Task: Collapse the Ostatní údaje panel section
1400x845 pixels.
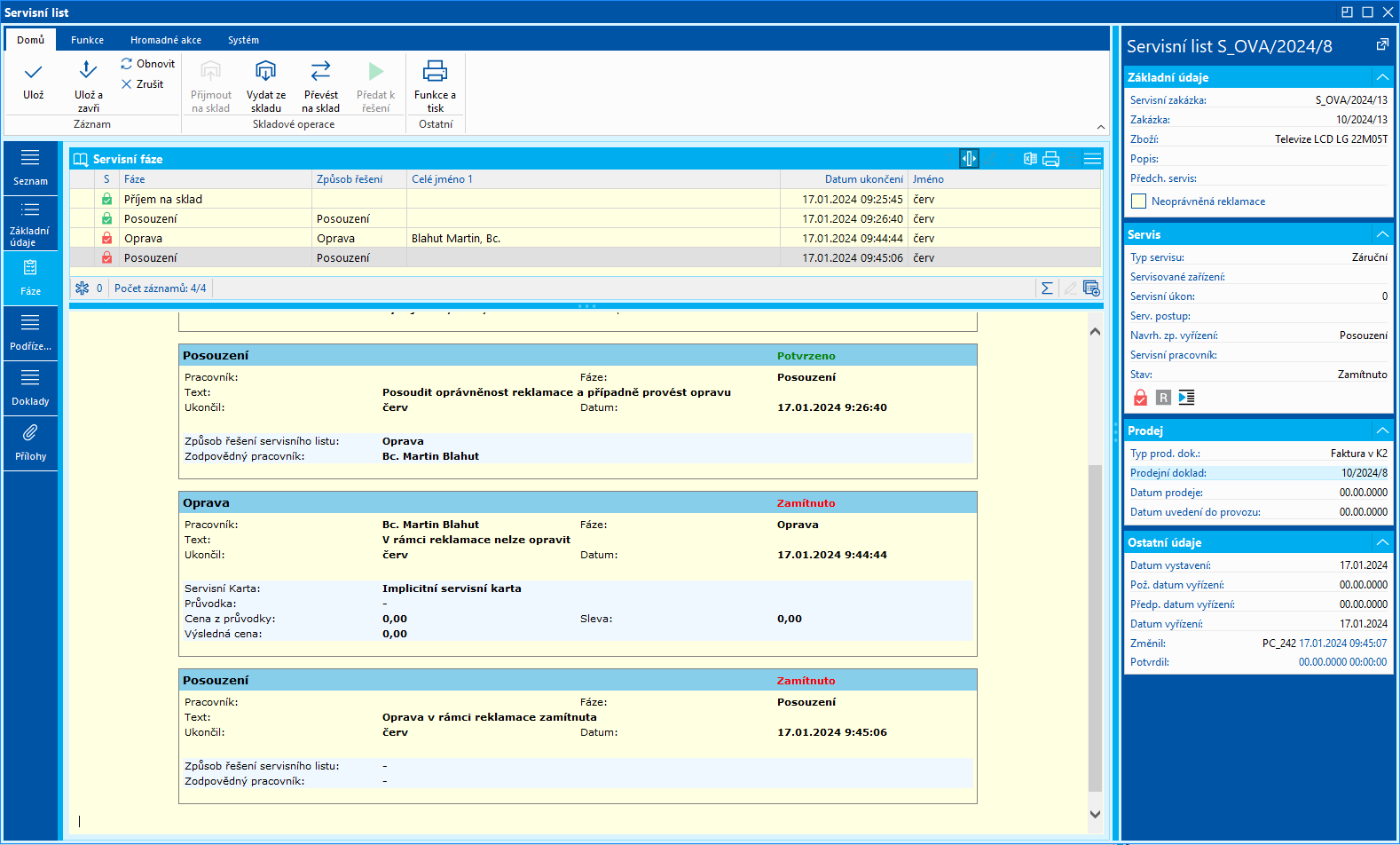Action: tap(1381, 542)
